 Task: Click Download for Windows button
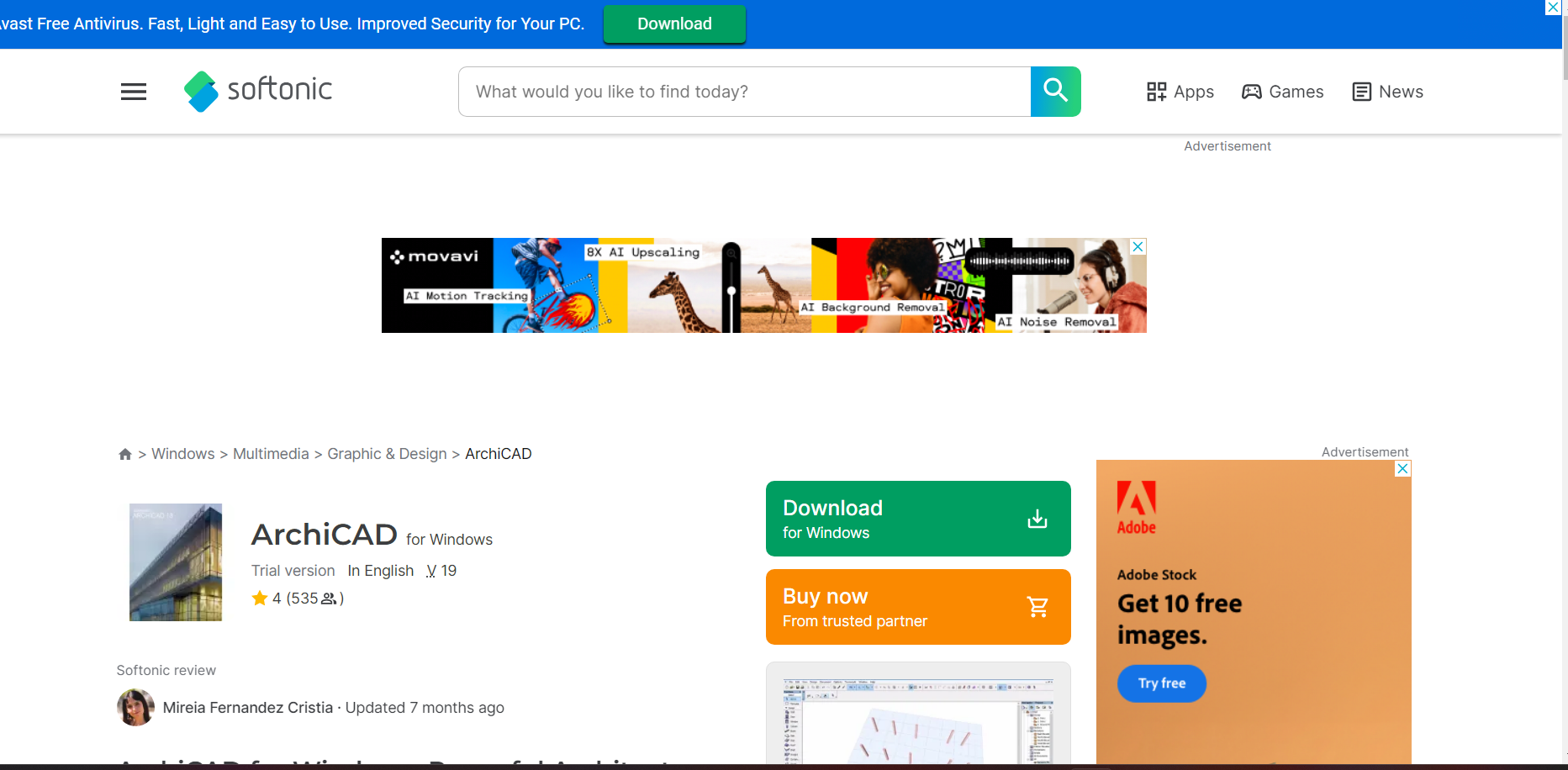[x=918, y=519]
